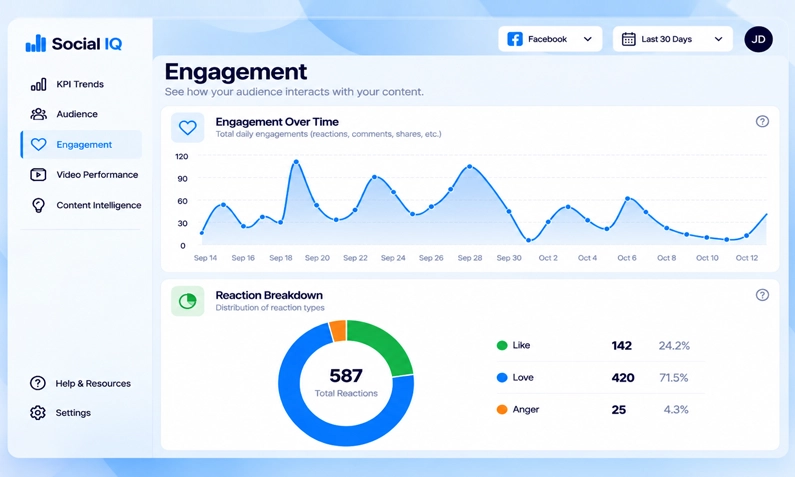Click the chevron arrow next to Last 30 Days

coord(718,39)
